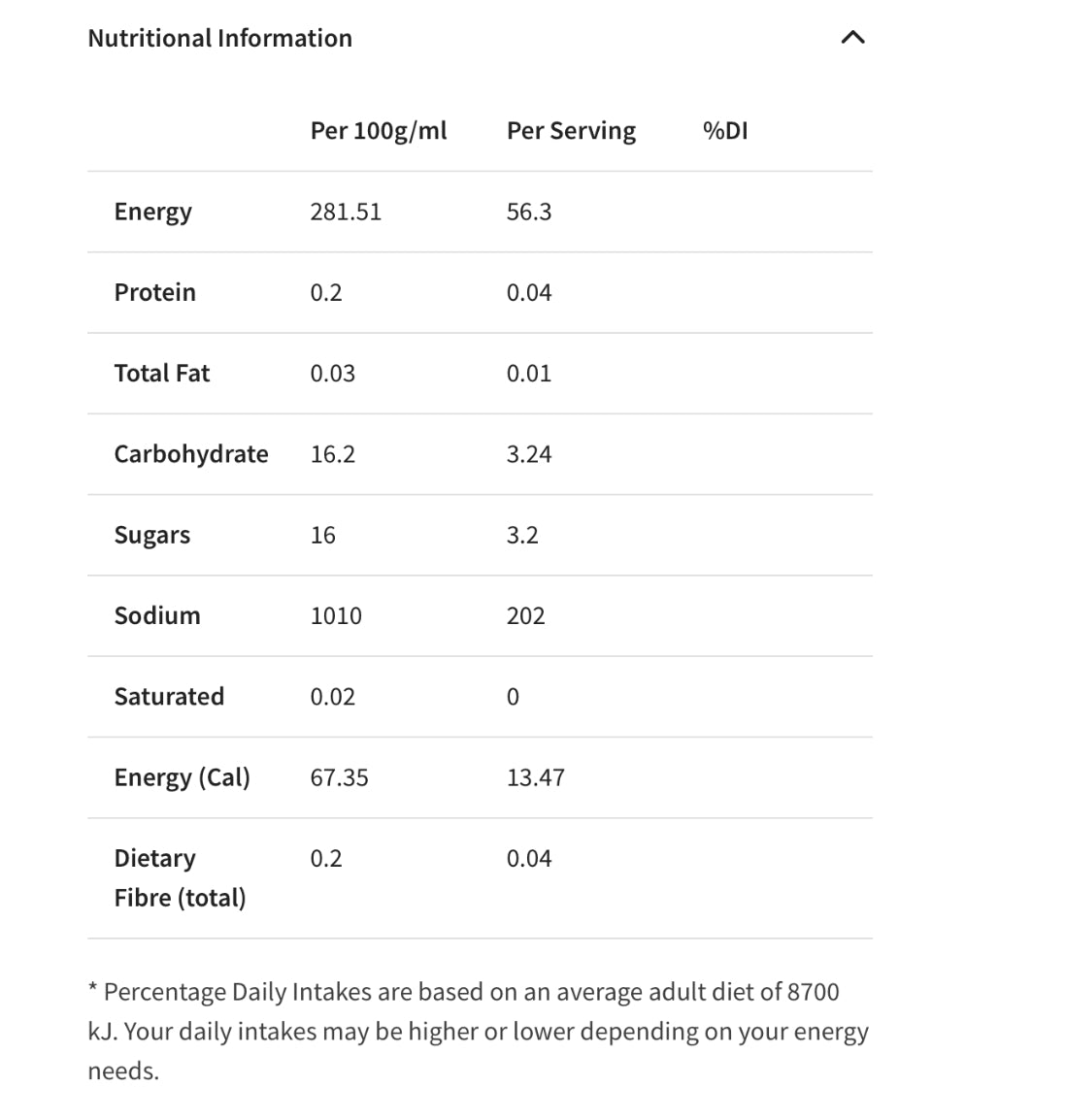Viewport: 1066px width, 1120px height.
Task: Click the 3.24 carbohydrate serving value
Action: (529, 454)
